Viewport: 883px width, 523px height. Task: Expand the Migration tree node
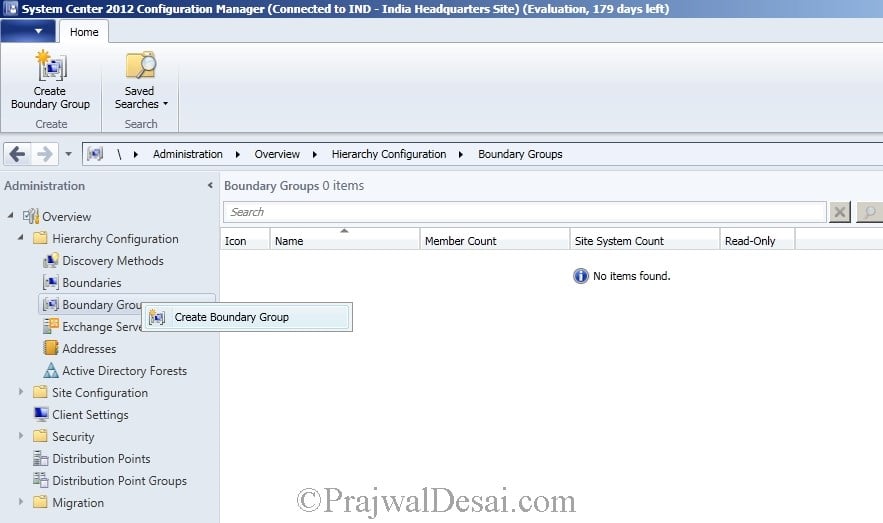pos(21,501)
